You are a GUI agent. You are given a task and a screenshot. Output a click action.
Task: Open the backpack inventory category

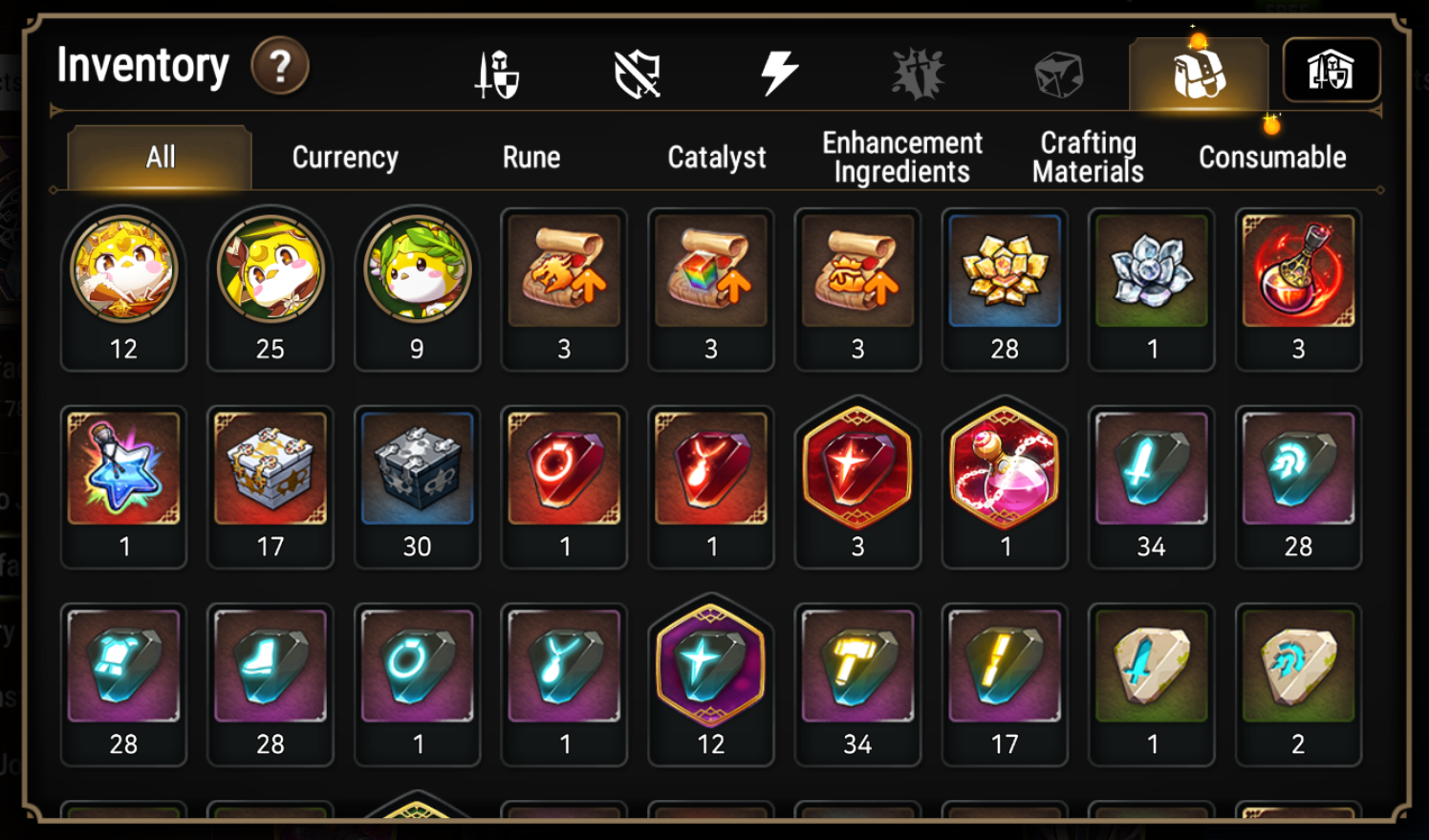pyautogui.click(x=1199, y=75)
